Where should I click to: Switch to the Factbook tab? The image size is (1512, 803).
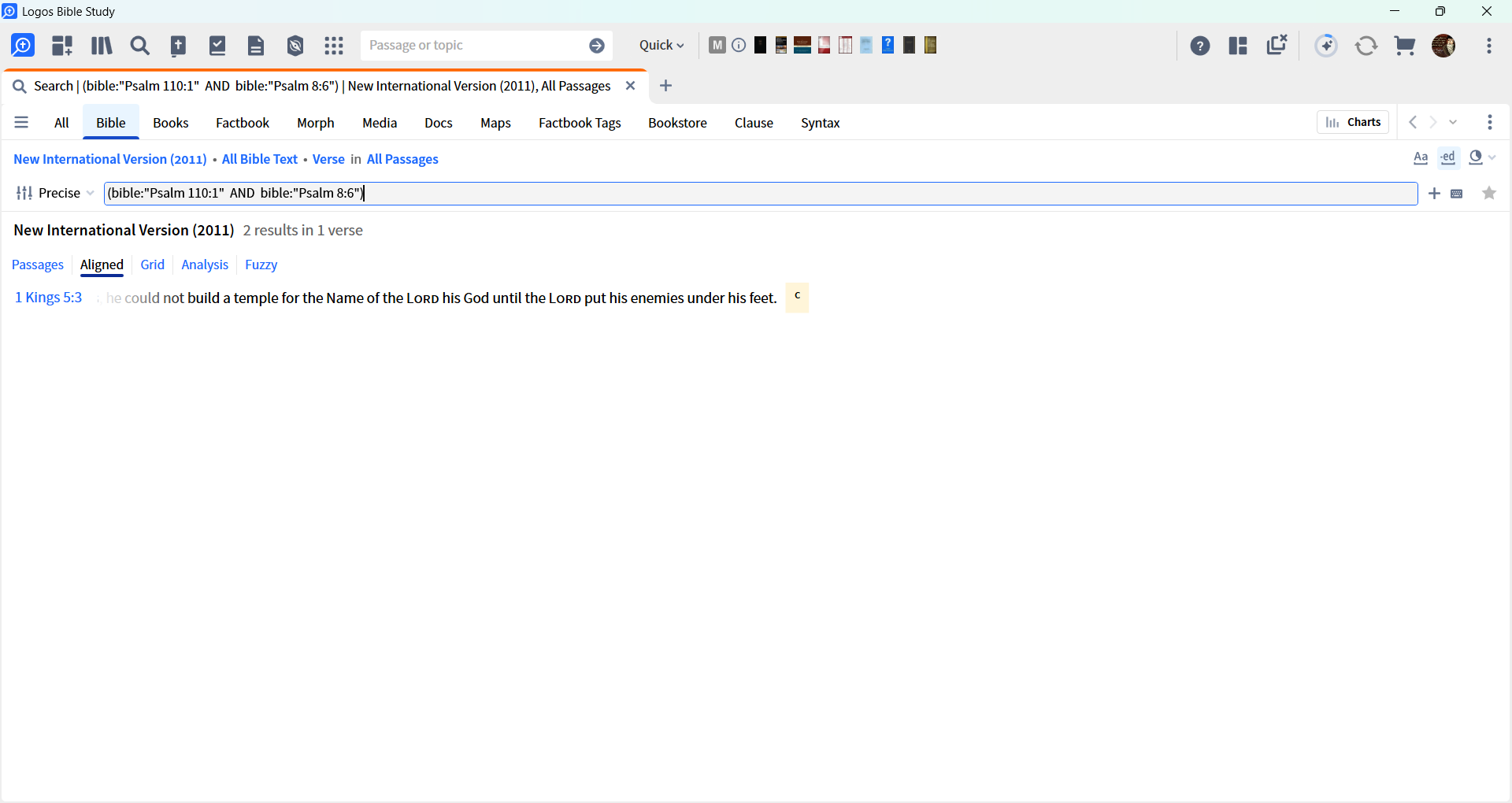coord(243,123)
